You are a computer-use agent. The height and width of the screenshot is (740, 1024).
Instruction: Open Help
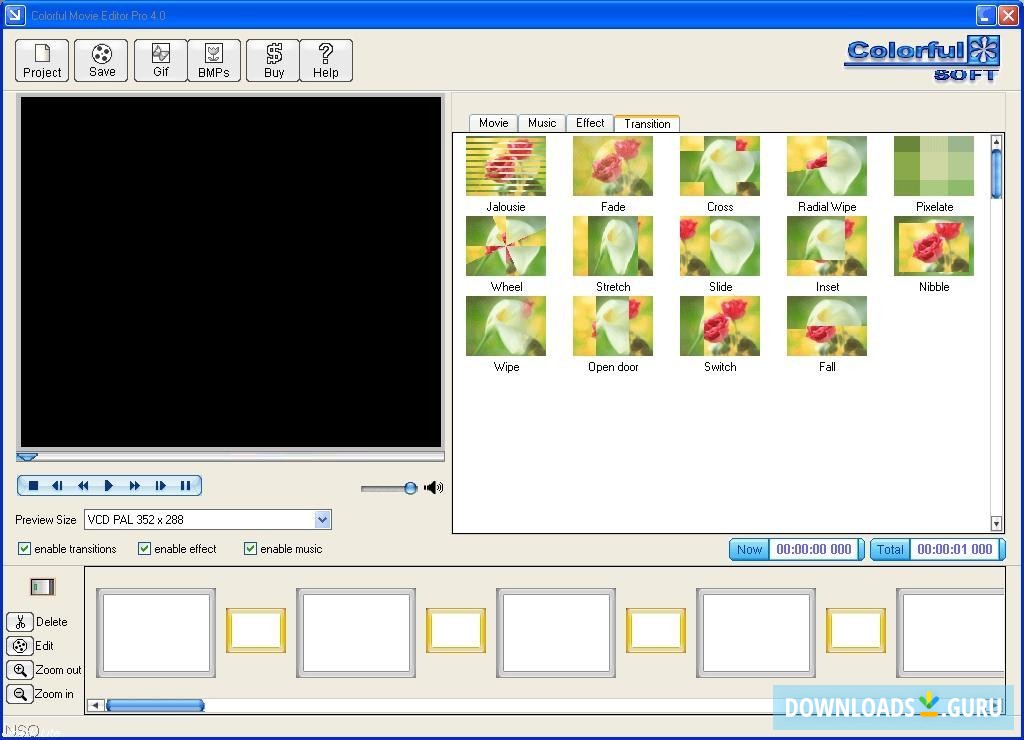[x=326, y=60]
